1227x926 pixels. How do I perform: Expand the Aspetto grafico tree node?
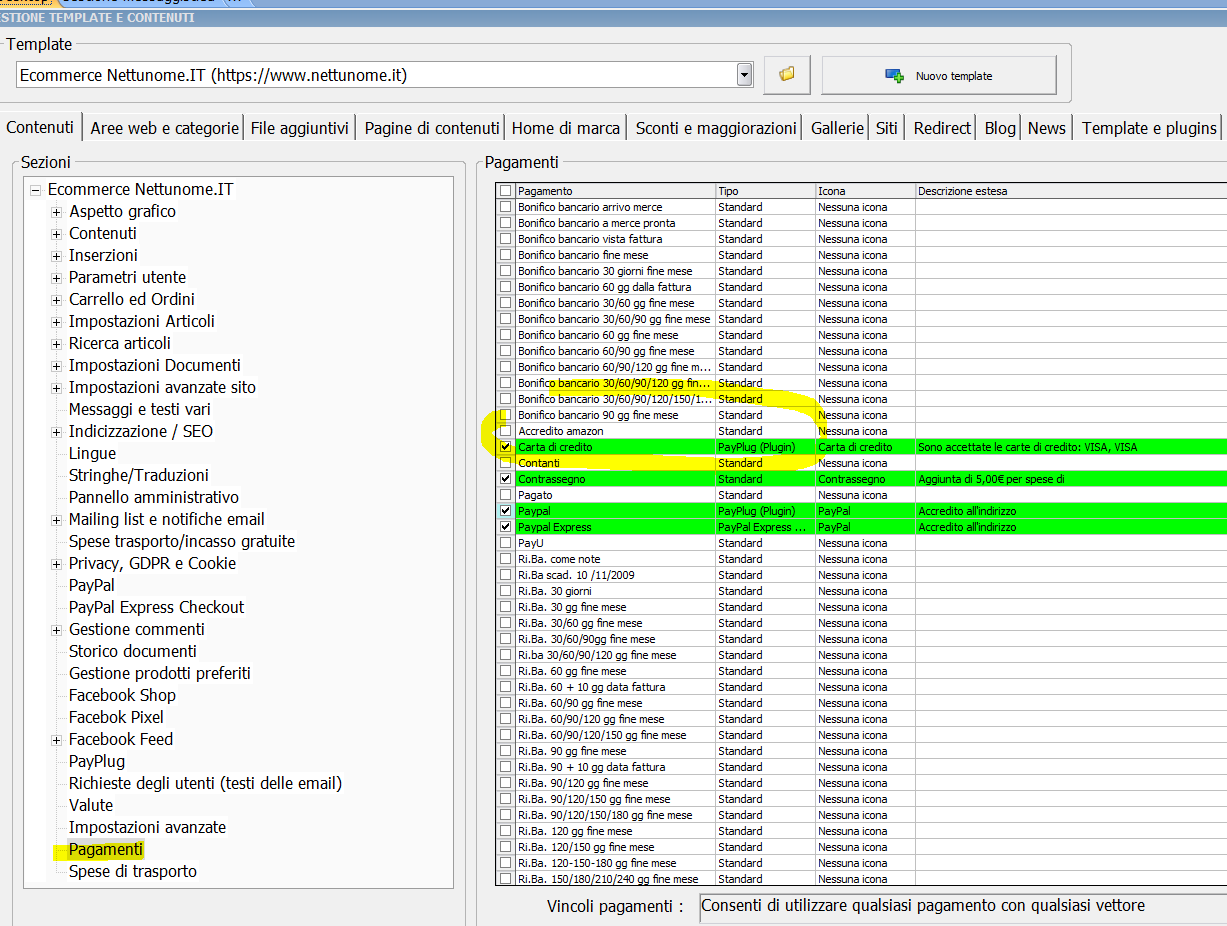pos(57,212)
